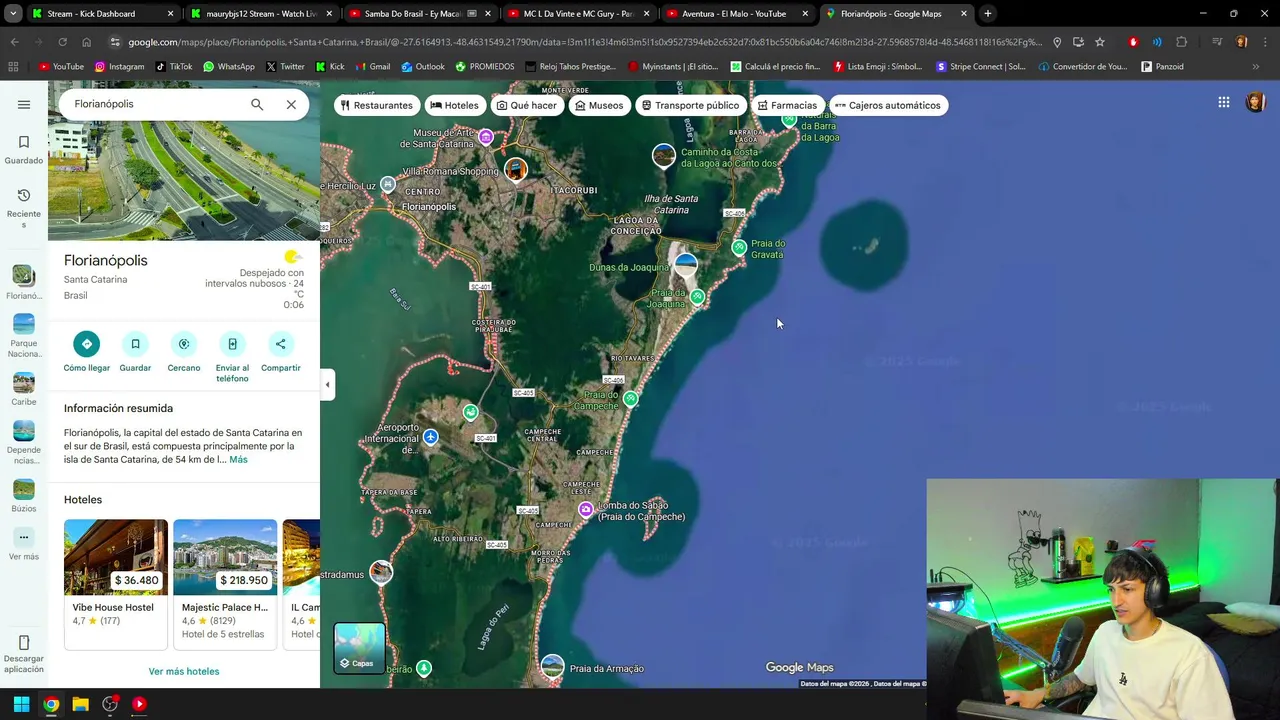Select the Restaurantes filter chip
Viewport: 1280px width, 720px height.
point(376,105)
